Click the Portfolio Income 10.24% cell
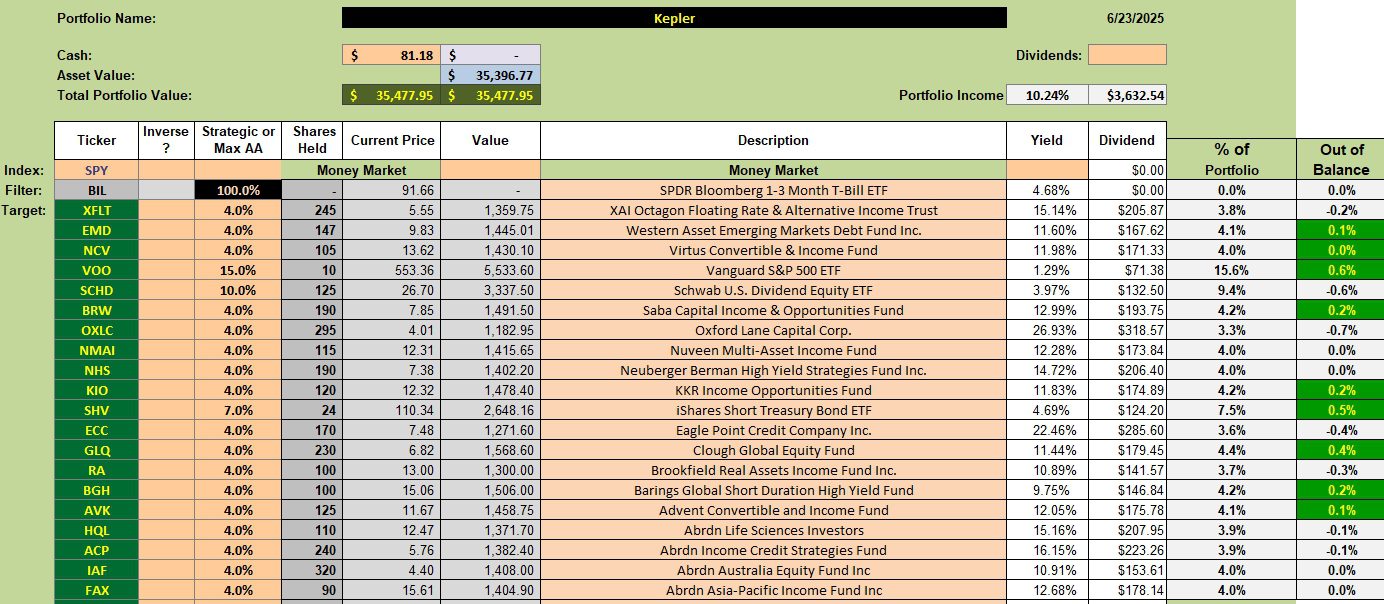The image size is (1384, 604). pyautogui.click(x=1047, y=95)
